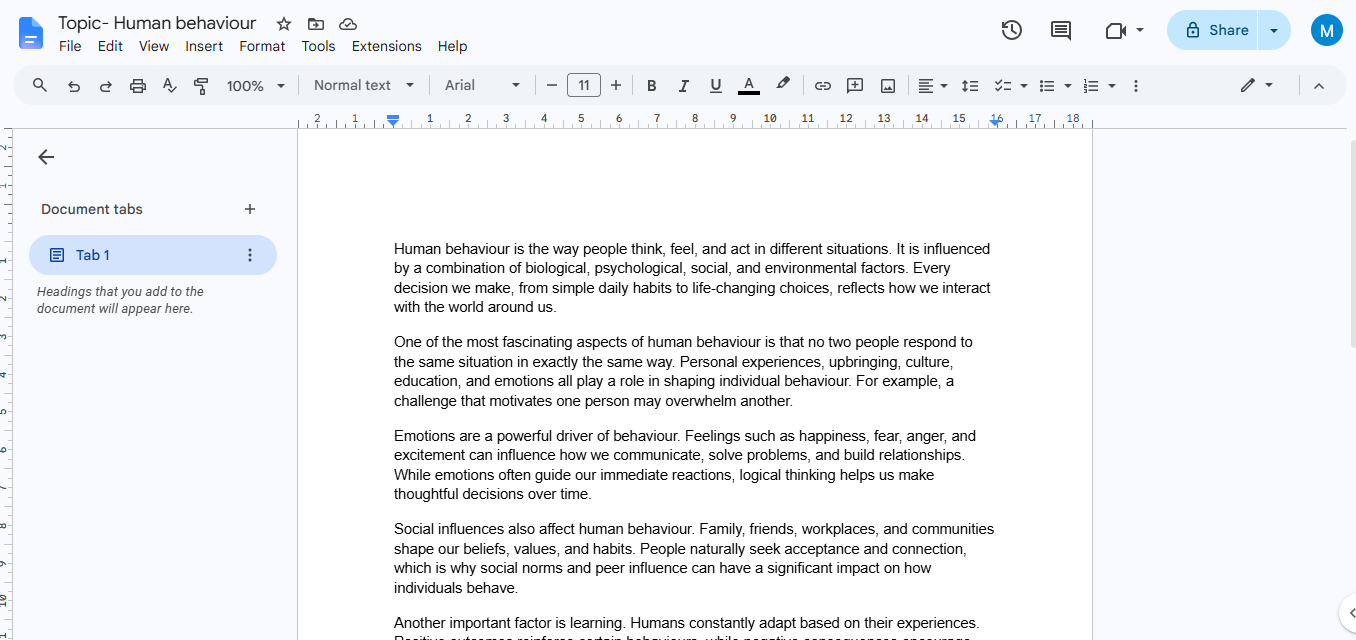Open the text color picker
This screenshot has width=1356, height=640.
749,86
